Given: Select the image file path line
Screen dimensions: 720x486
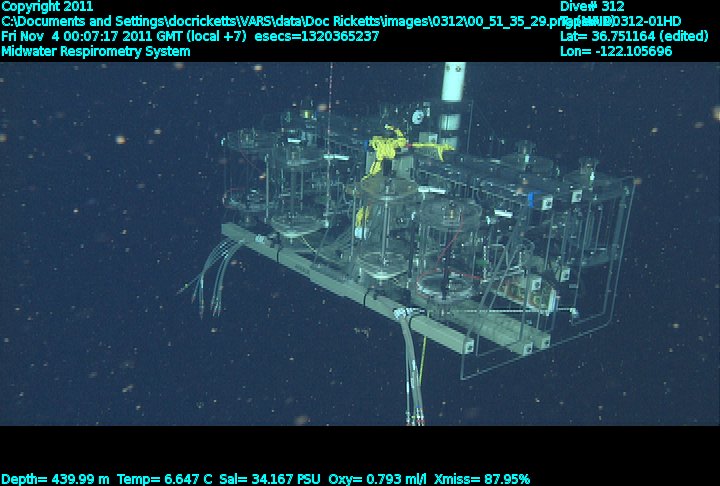Looking at the screenshot, I should pos(308,22).
